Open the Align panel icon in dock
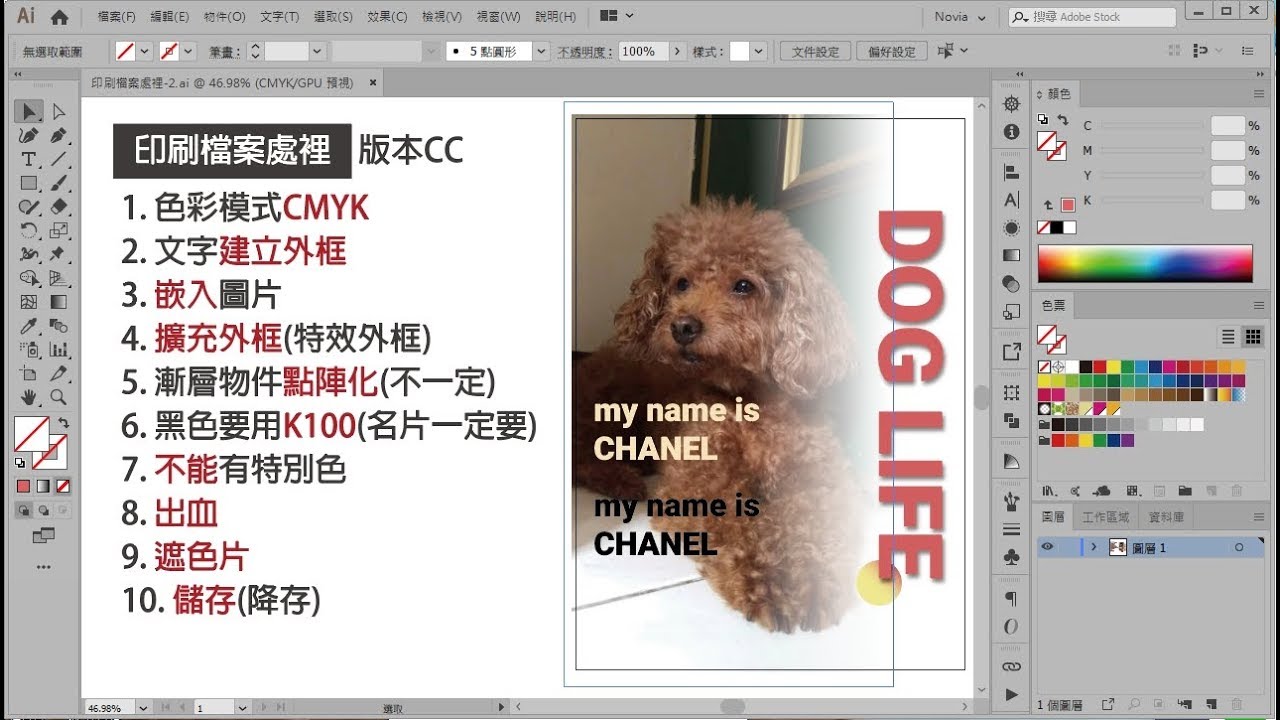This screenshot has width=1280, height=720. [x=1011, y=173]
